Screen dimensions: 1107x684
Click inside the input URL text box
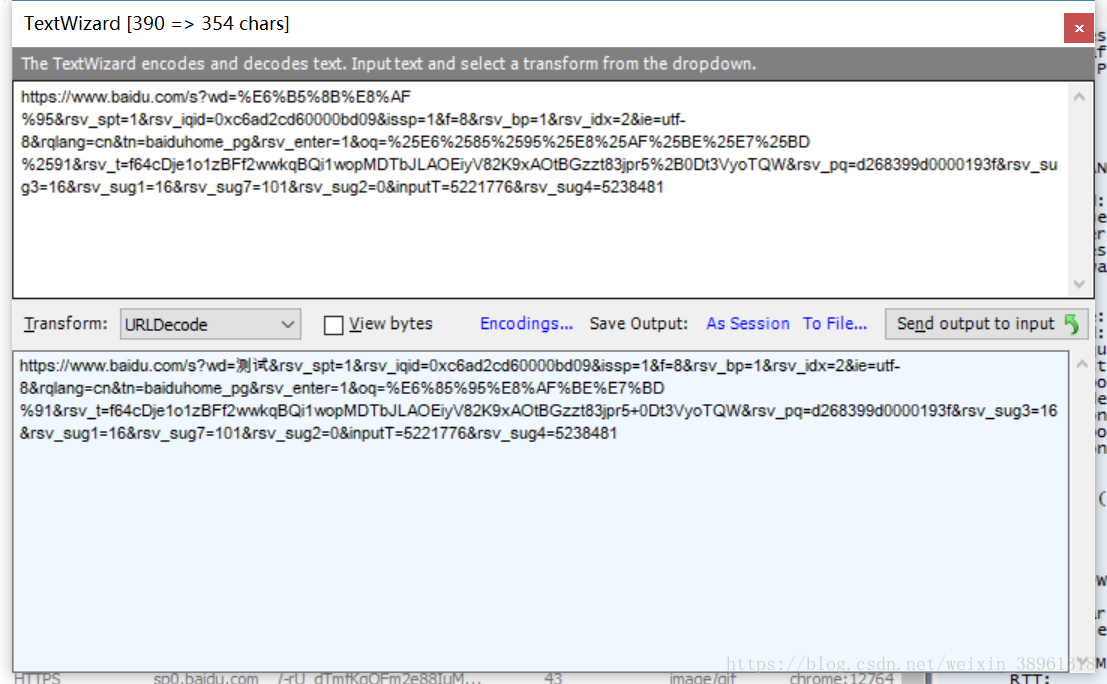coord(541,189)
